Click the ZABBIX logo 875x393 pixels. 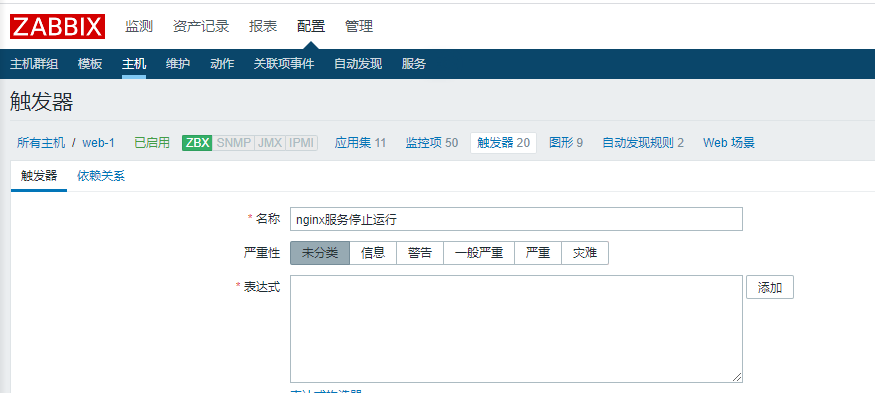coord(57,26)
